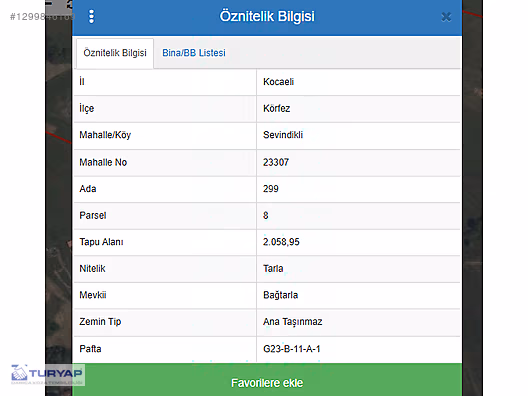Open the three-dot options menu
Image resolution: width=528 pixels, height=396 pixels.
pyautogui.click(x=91, y=16)
